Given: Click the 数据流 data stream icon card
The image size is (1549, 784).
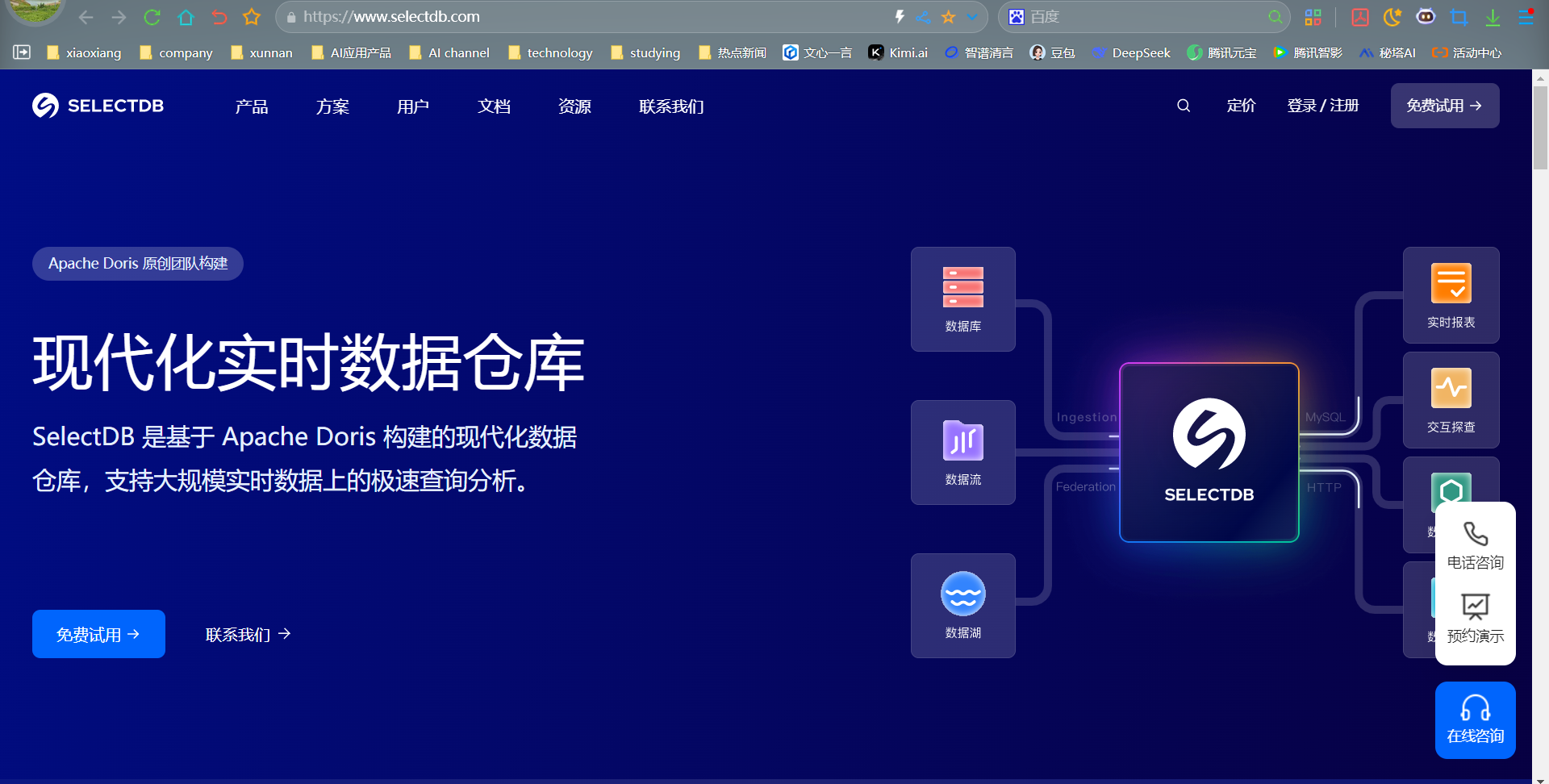Looking at the screenshot, I should [963, 452].
